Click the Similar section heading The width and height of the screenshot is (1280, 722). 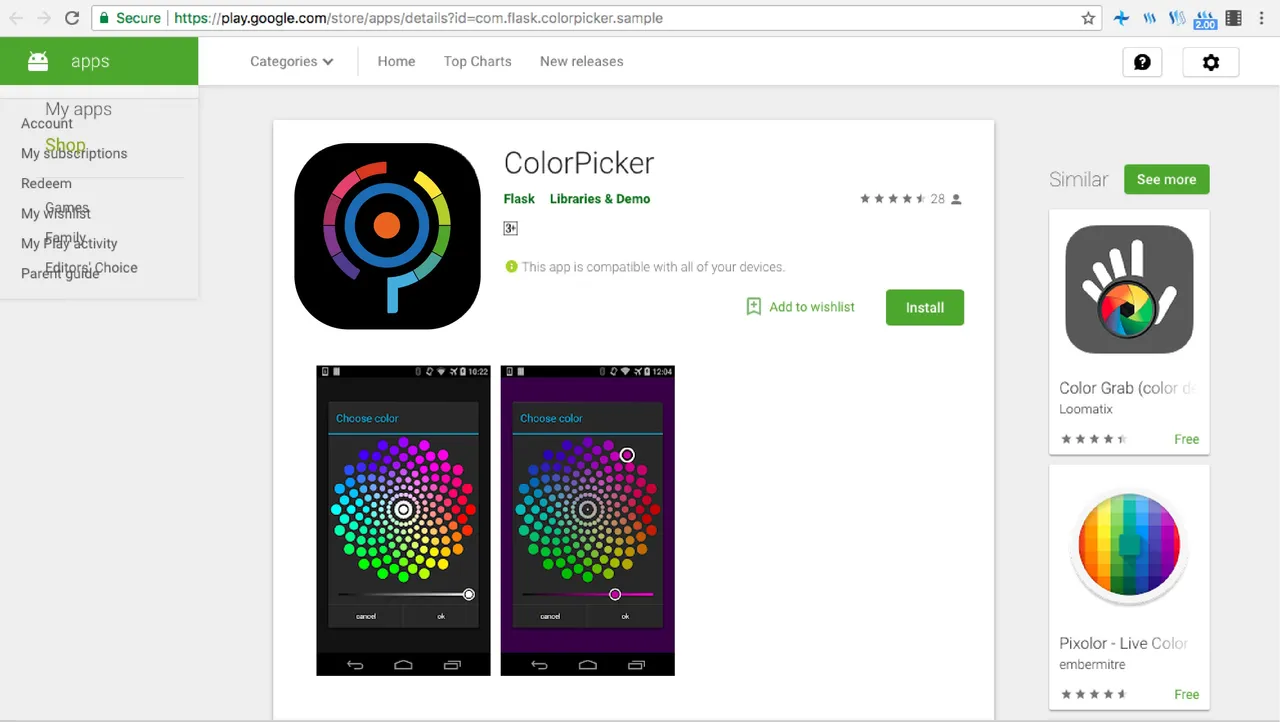pyautogui.click(x=1078, y=179)
